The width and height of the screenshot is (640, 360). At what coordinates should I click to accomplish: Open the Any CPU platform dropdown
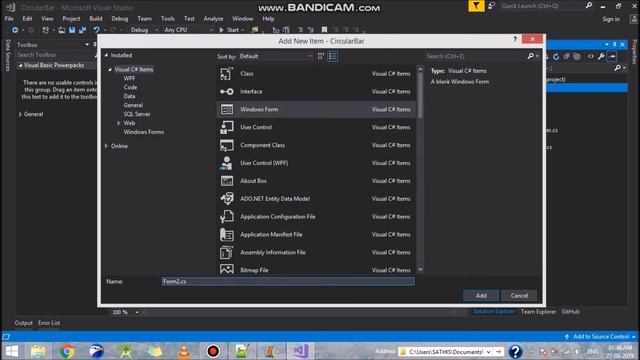tap(188, 30)
